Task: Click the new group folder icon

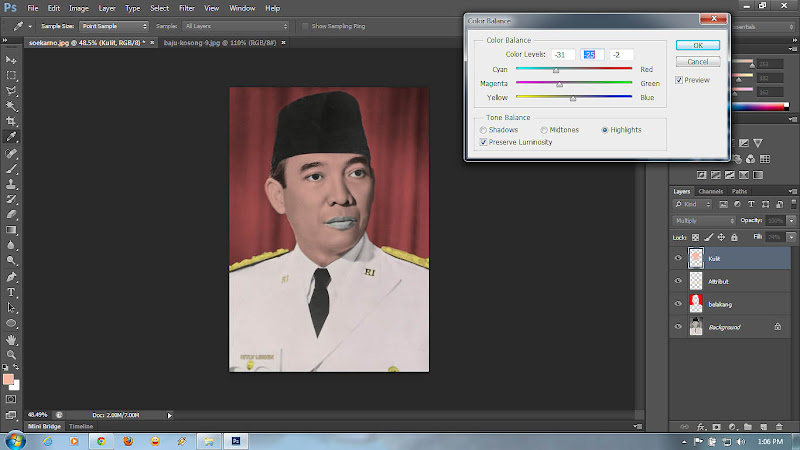Action: pyautogui.click(x=747, y=427)
